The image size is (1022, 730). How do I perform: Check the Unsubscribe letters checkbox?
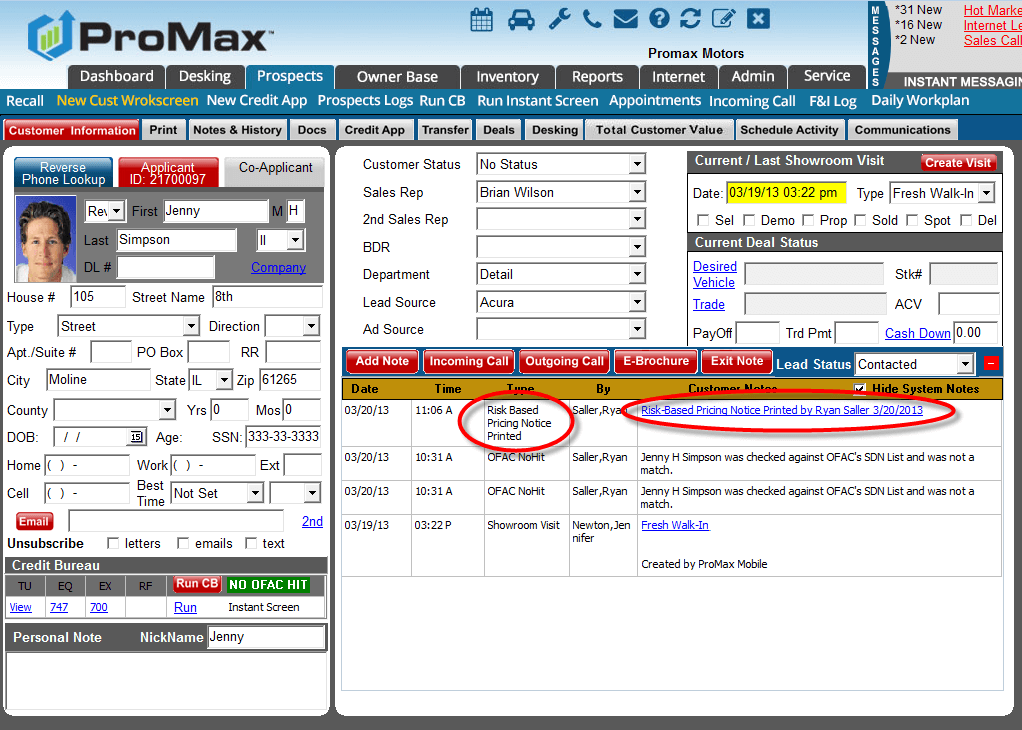click(x=113, y=544)
